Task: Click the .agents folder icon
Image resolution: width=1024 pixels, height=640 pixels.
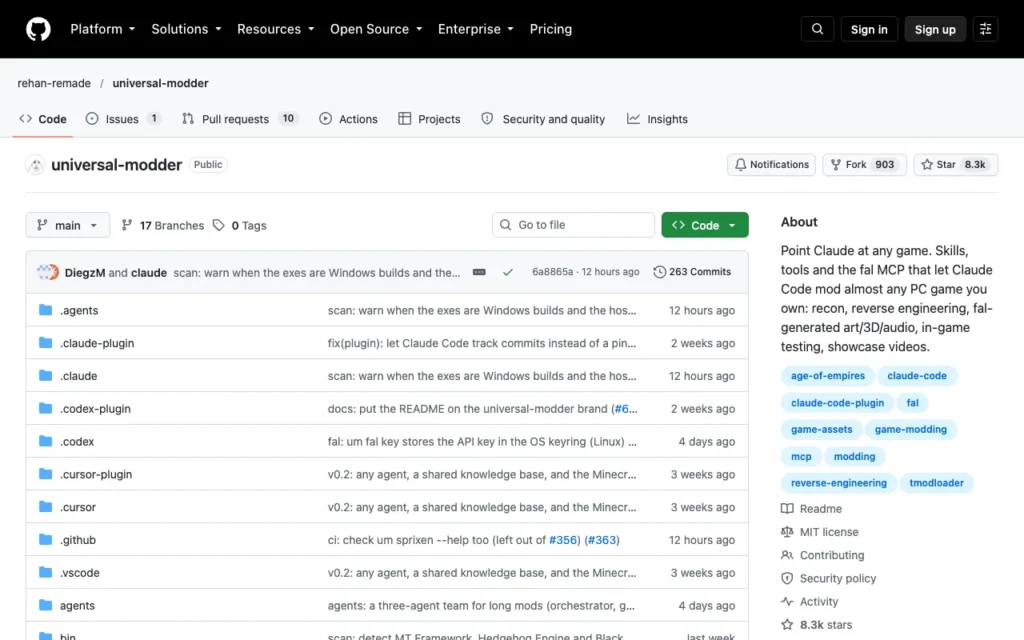Action: 45,310
